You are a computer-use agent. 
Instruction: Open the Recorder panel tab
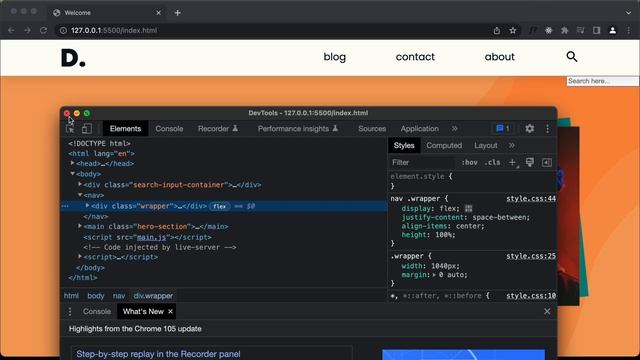point(218,129)
